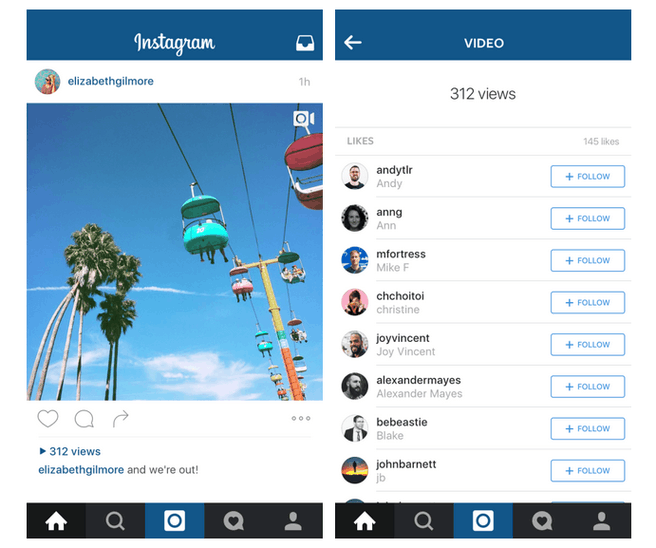
Task: Open the Activity heart tab on right phone
Action: coord(542,521)
